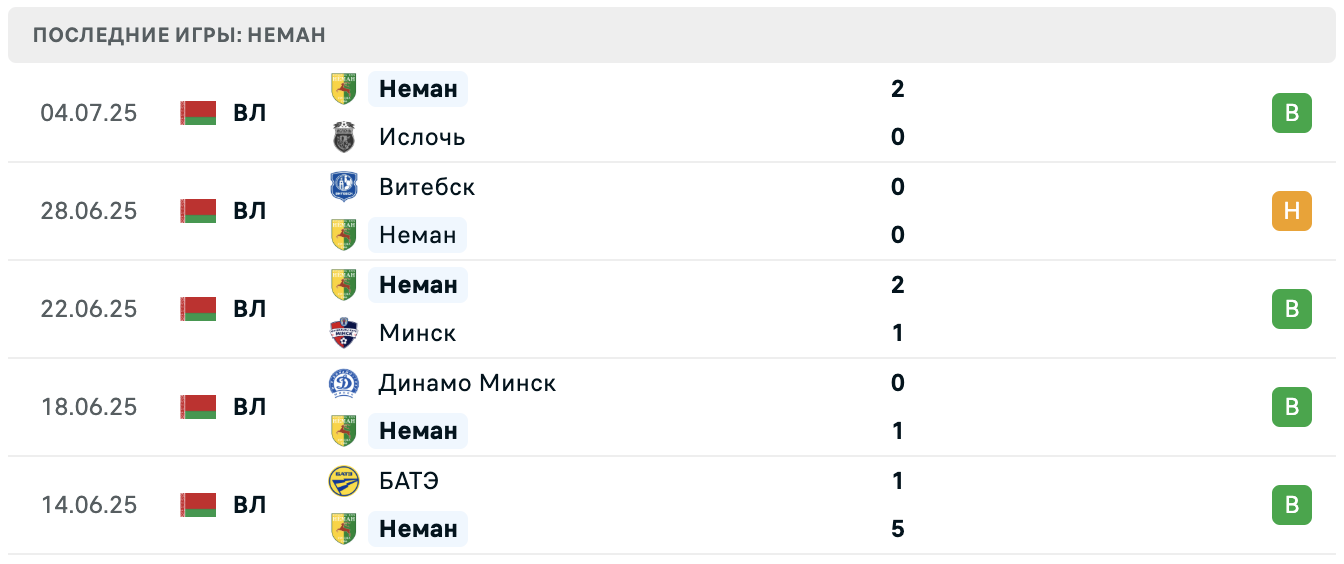The image size is (1344, 564).
Task: Click the orange draw badge 'Н'
Action: pyautogui.click(x=1291, y=211)
